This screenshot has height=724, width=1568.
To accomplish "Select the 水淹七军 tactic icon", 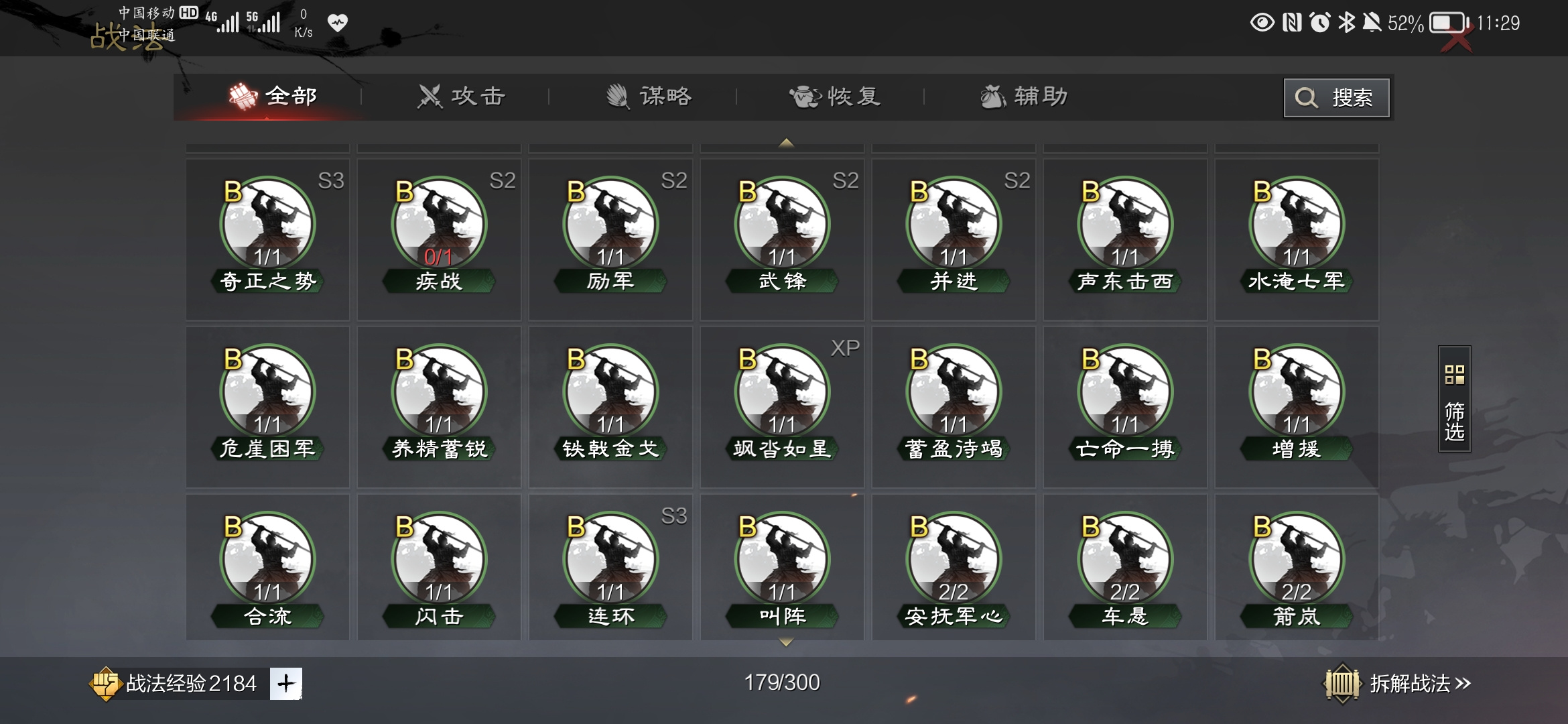I will pyautogui.click(x=1297, y=225).
